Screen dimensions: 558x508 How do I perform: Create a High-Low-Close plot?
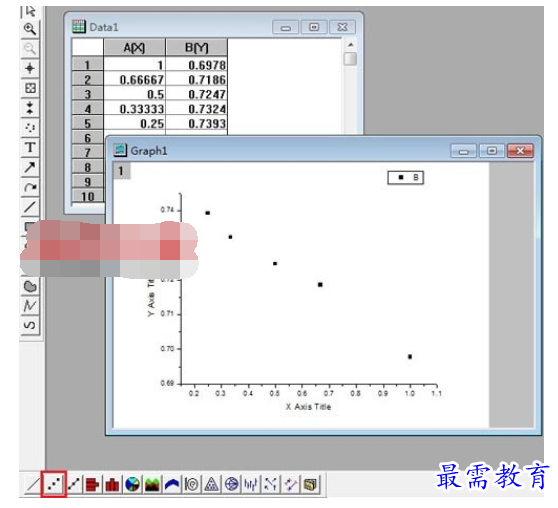(x=251, y=485)
